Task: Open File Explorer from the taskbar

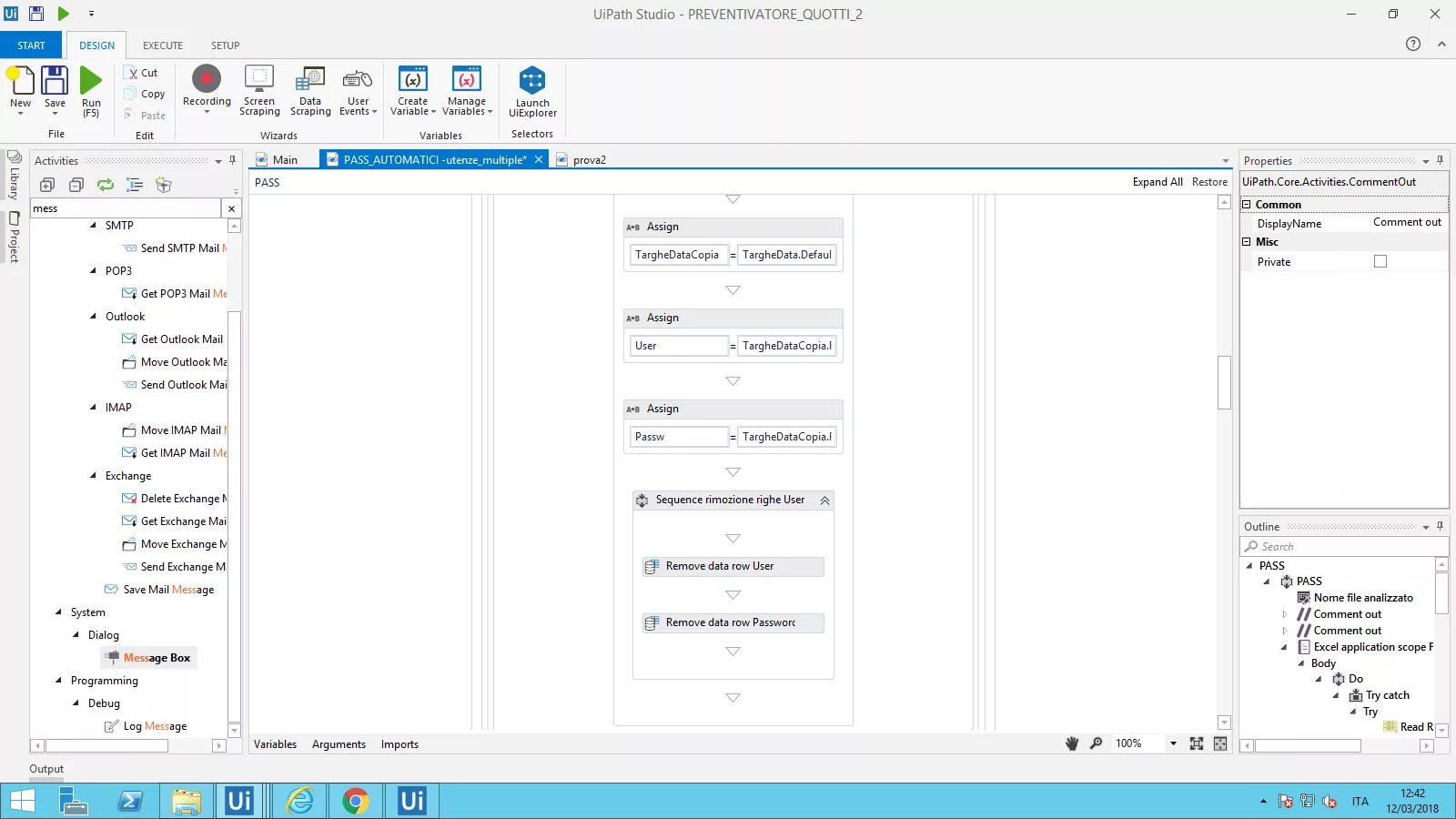Action: point(187,801)
